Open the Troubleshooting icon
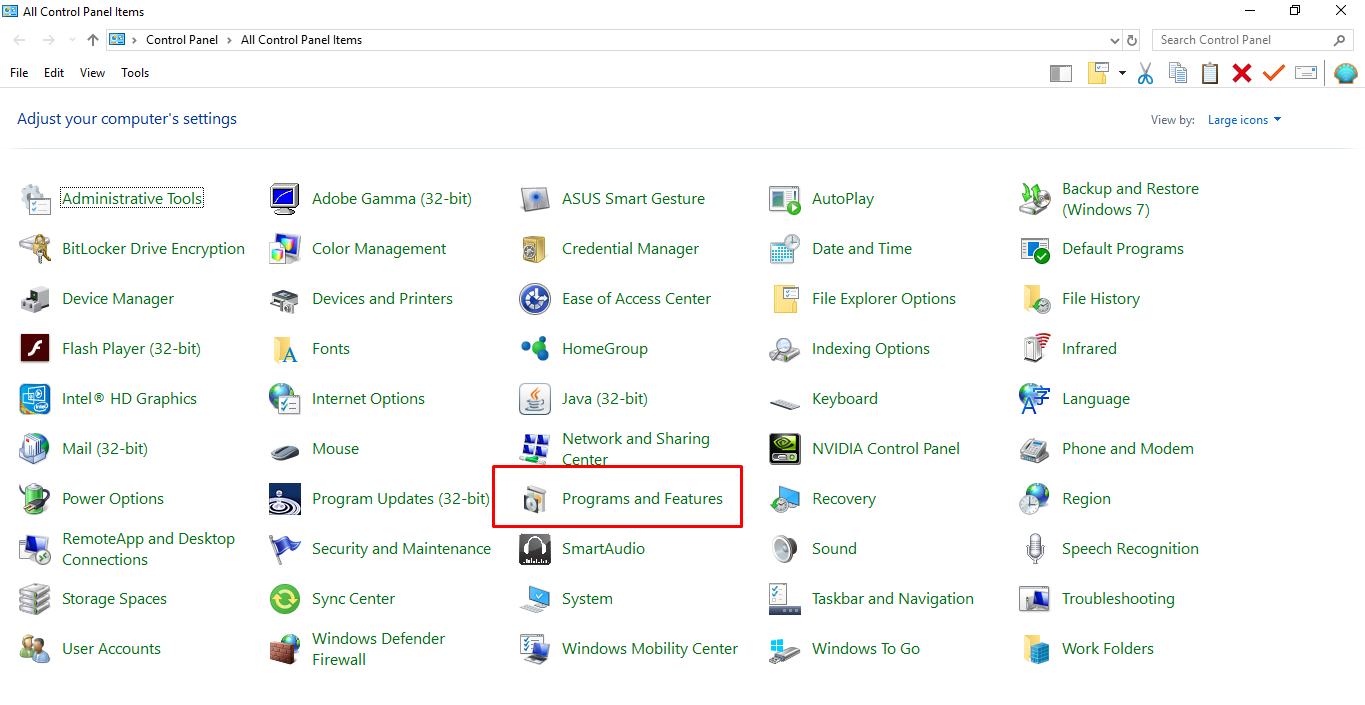Viewport: 1365px width, 705px height. tap(1035, 599)
